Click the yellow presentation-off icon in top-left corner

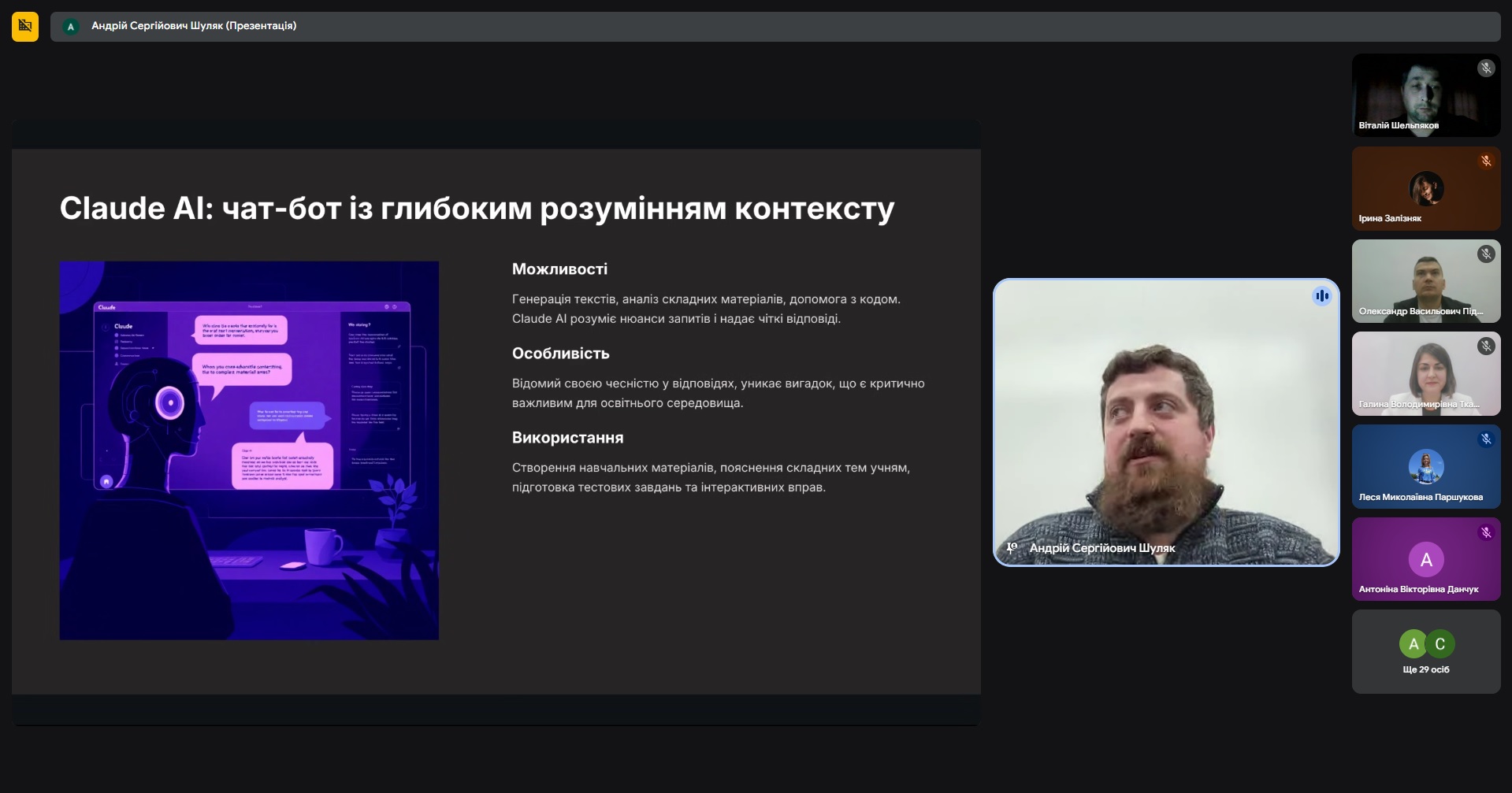point(25,26)
